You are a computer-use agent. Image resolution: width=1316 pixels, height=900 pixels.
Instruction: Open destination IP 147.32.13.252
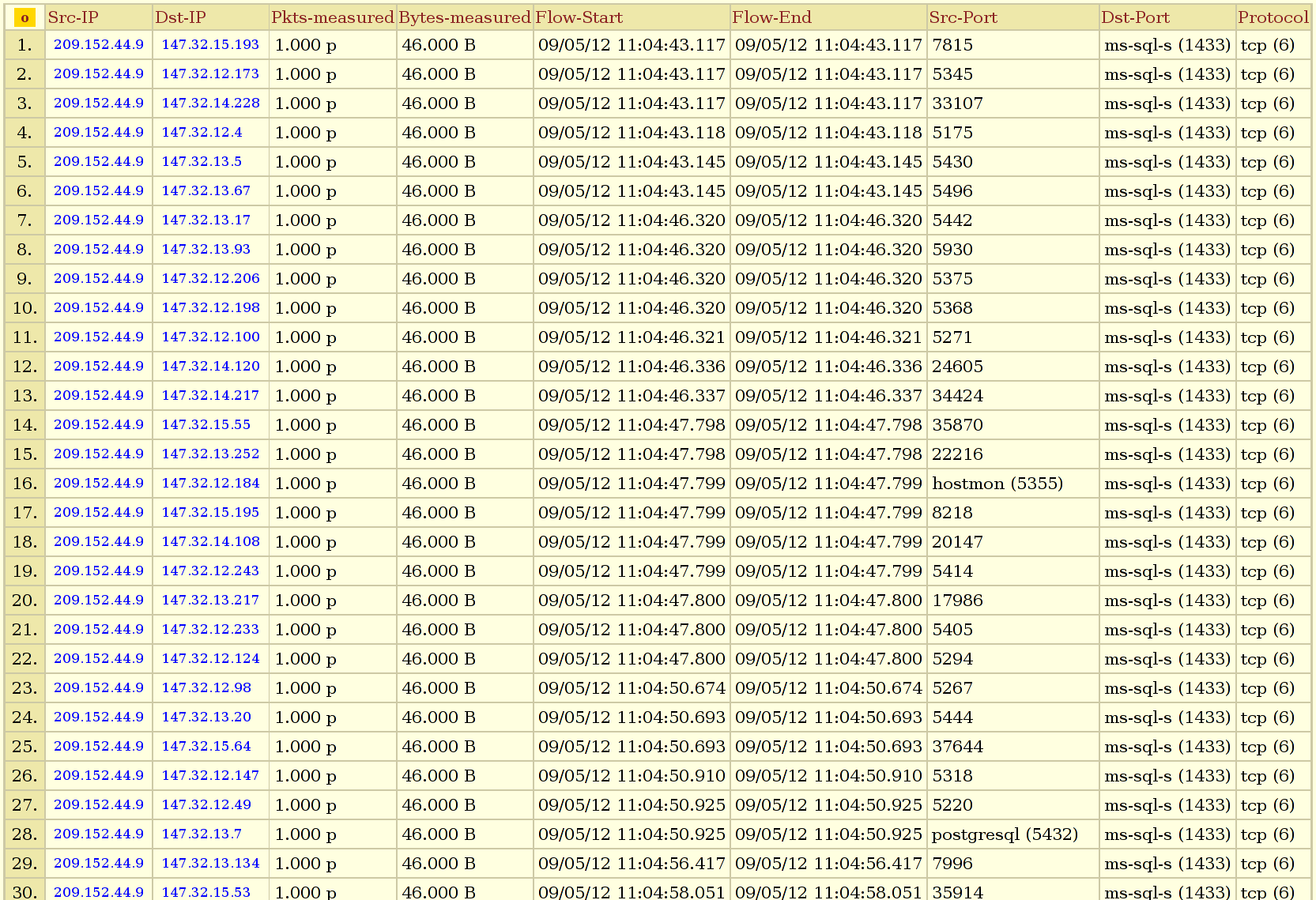click(210, 454)
